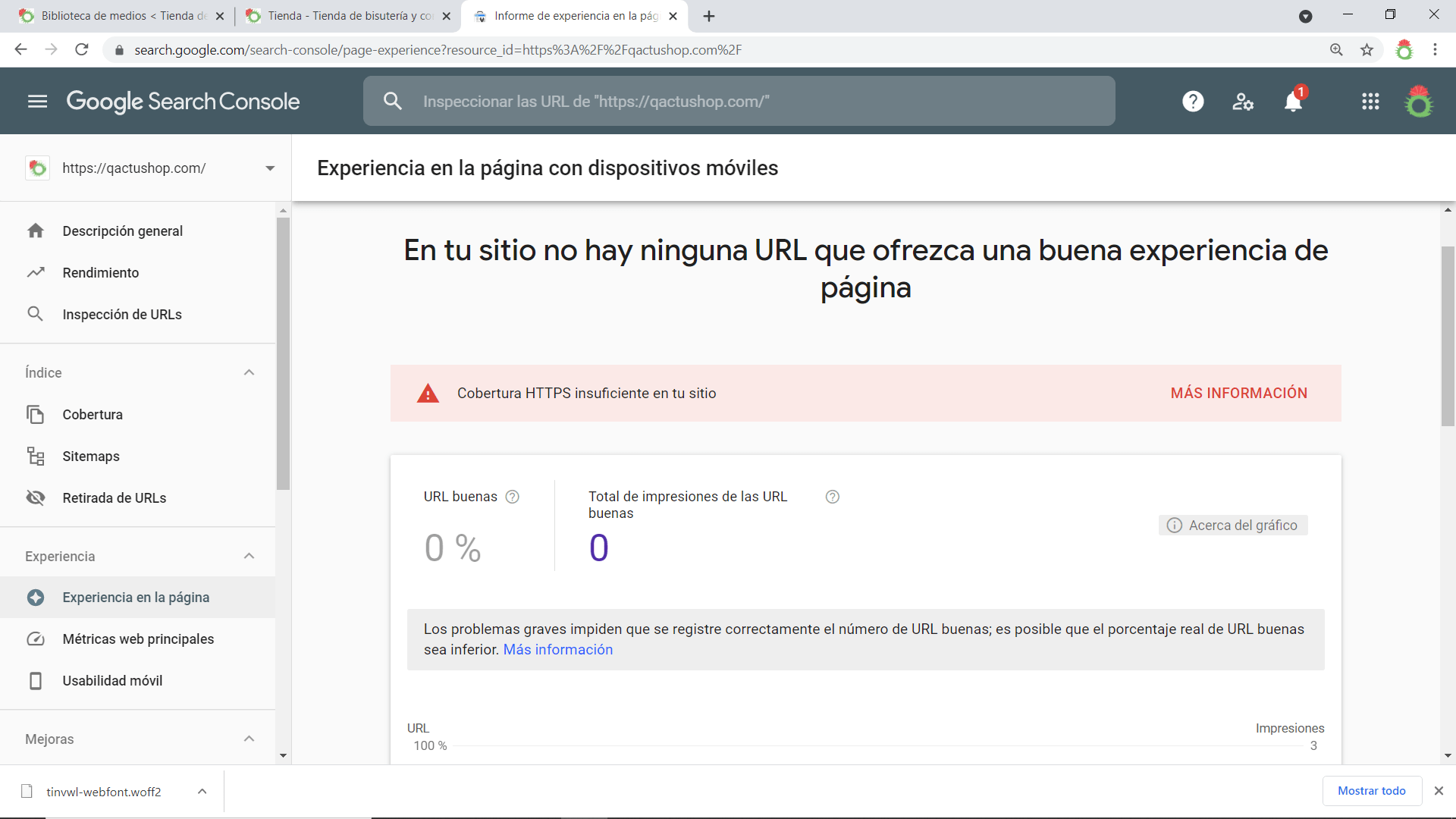This screenshot has height=819, width=1456.
Task: Open the notifications bell
Action: (x=1294, y=101)
